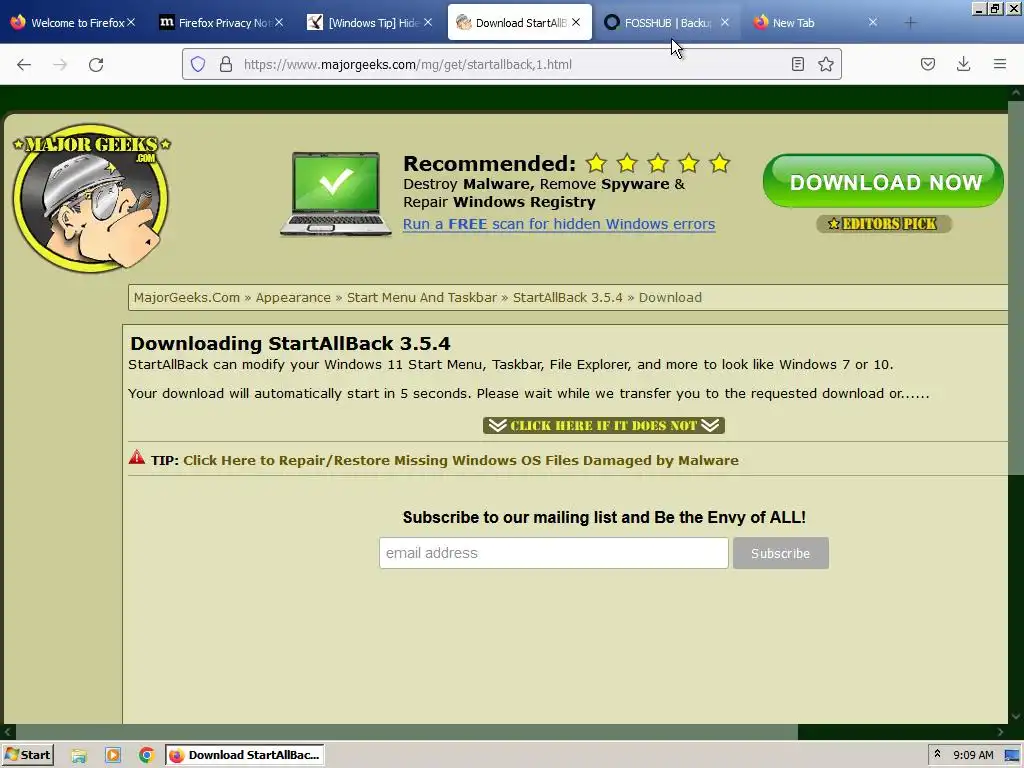Click the padlock site security icon

[x=226, y=64]
